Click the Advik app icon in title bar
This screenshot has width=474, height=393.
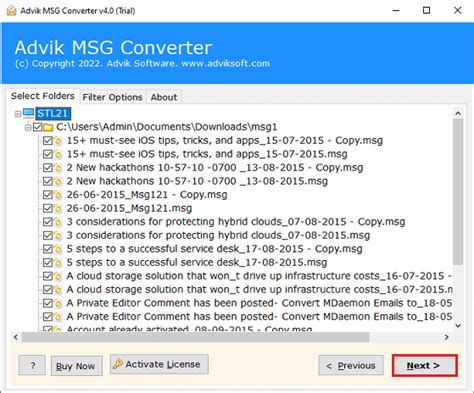pos(11,11)
